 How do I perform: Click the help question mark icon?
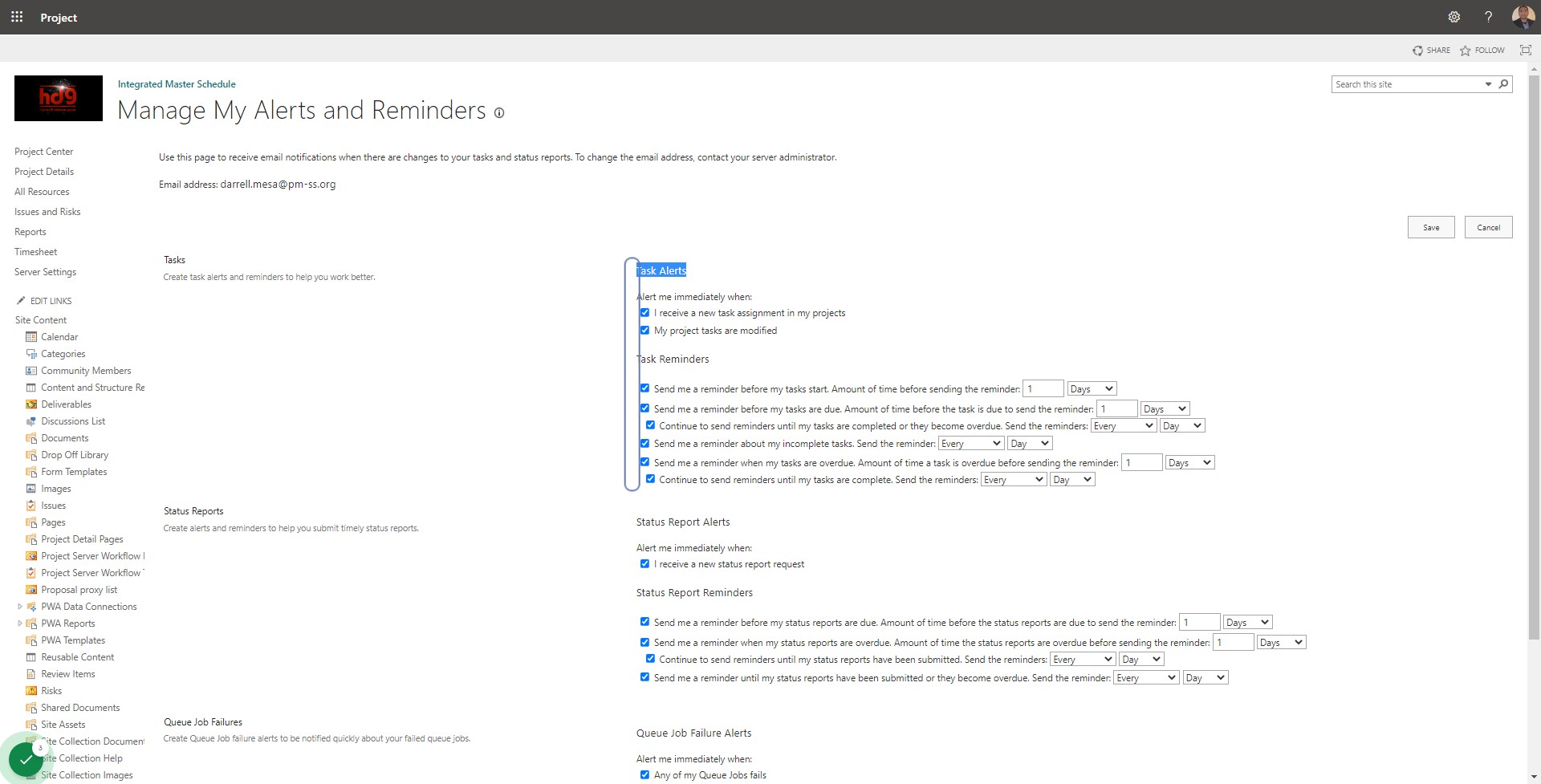(1488, 17)
